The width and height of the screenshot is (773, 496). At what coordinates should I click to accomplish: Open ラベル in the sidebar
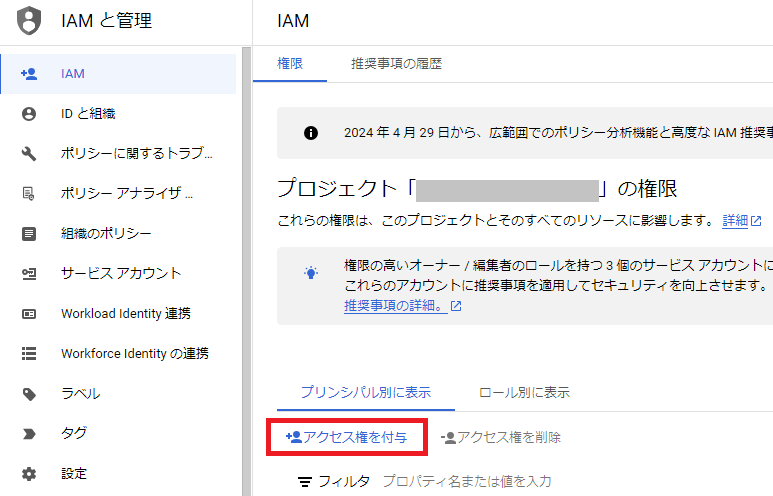tap(118, 394)
